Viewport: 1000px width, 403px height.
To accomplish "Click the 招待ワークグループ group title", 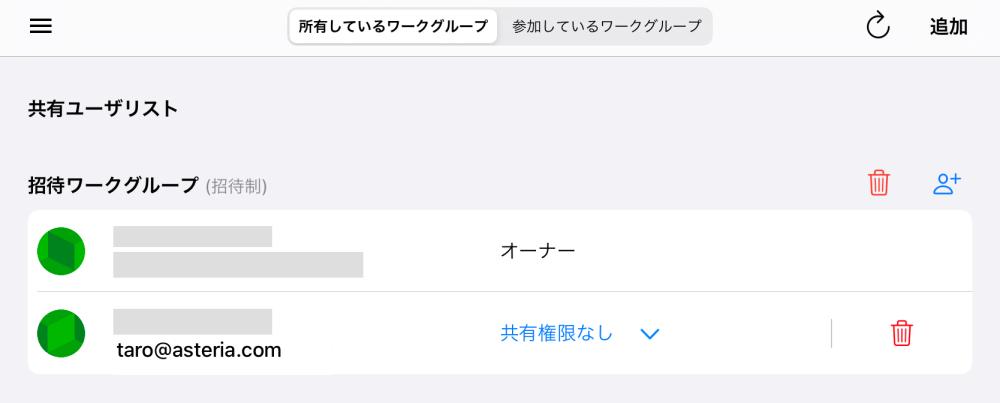I will pos(113,185).
